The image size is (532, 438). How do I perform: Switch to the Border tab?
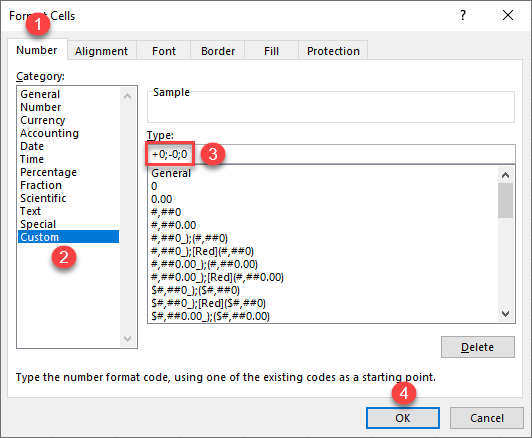point(218,51)
